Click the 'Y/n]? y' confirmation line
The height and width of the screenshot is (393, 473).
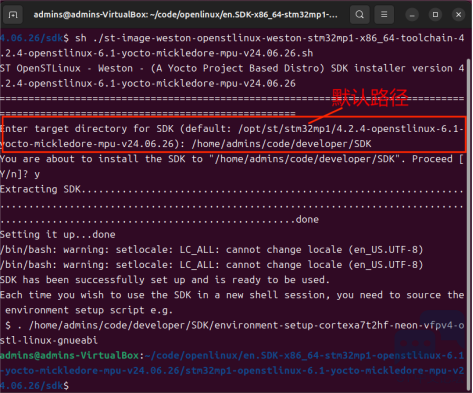20,174
